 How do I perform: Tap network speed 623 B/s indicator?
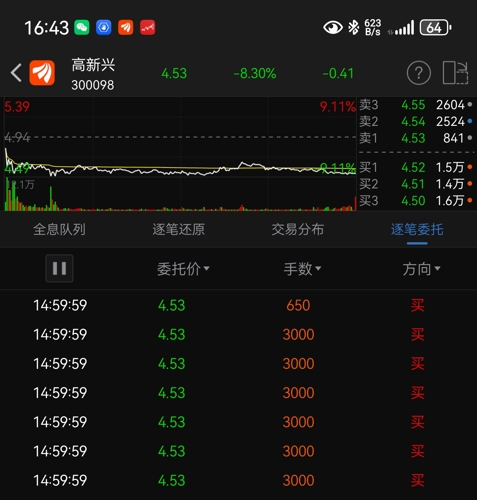click(x=373, y=27)
